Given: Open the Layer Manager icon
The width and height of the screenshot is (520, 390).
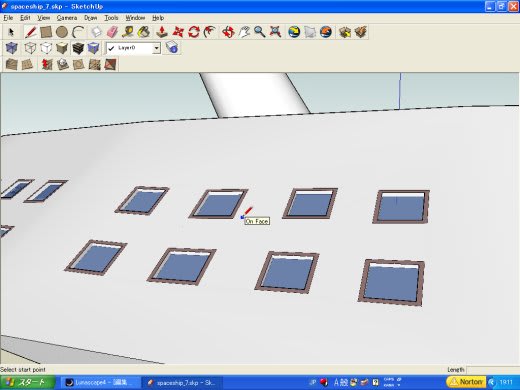Looking at the screenshot, I should click(x=172, y=48).
